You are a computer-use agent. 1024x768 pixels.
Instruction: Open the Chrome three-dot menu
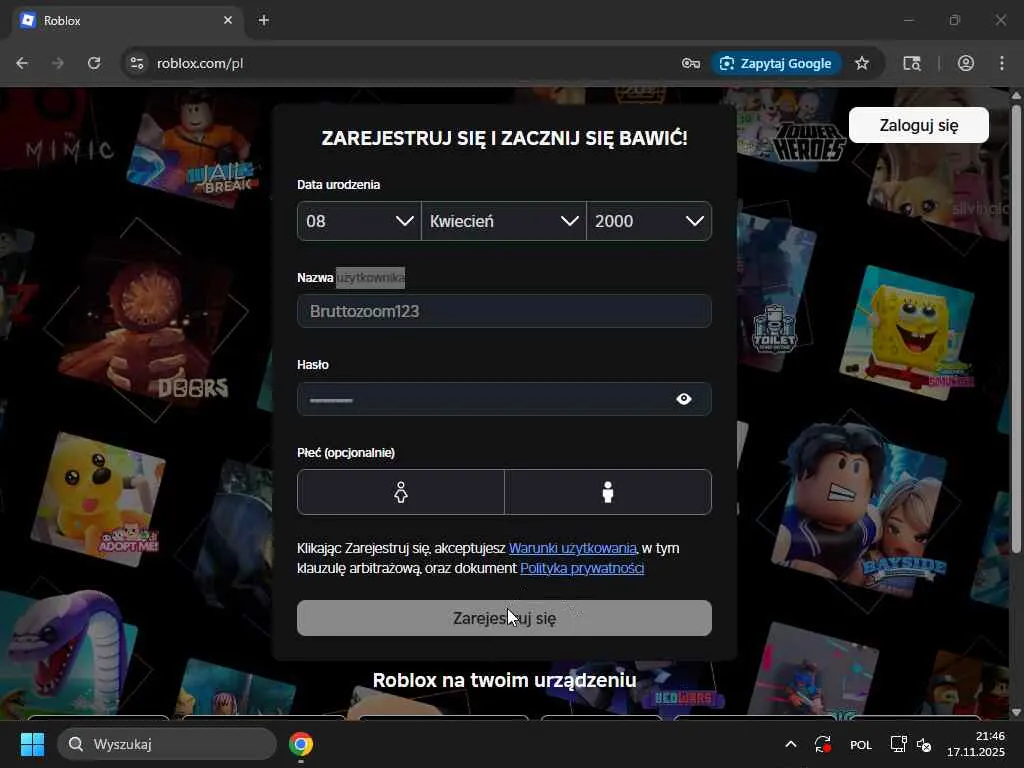tap(1002, 63)
